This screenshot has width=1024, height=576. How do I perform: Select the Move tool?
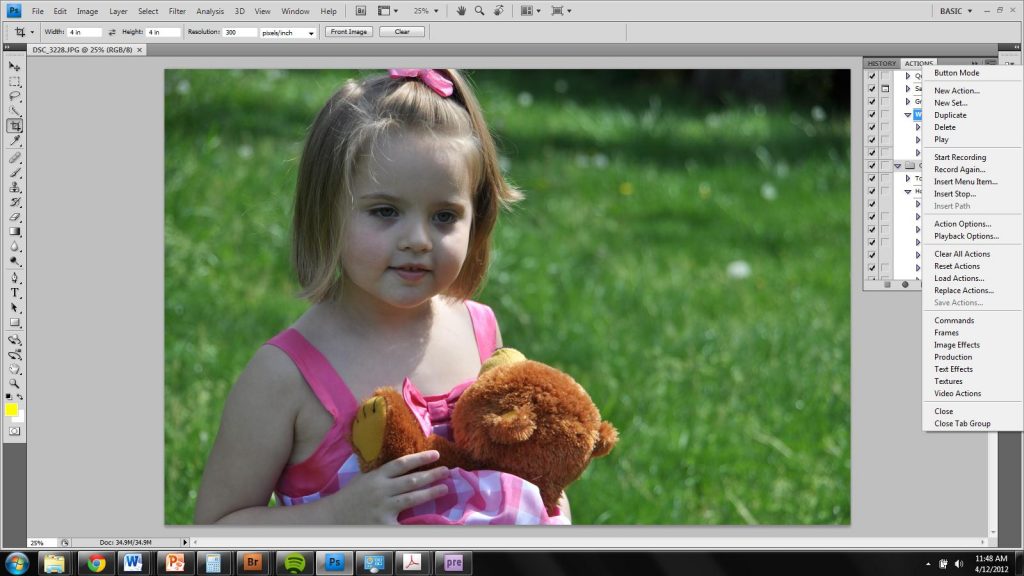pos(15,66)
